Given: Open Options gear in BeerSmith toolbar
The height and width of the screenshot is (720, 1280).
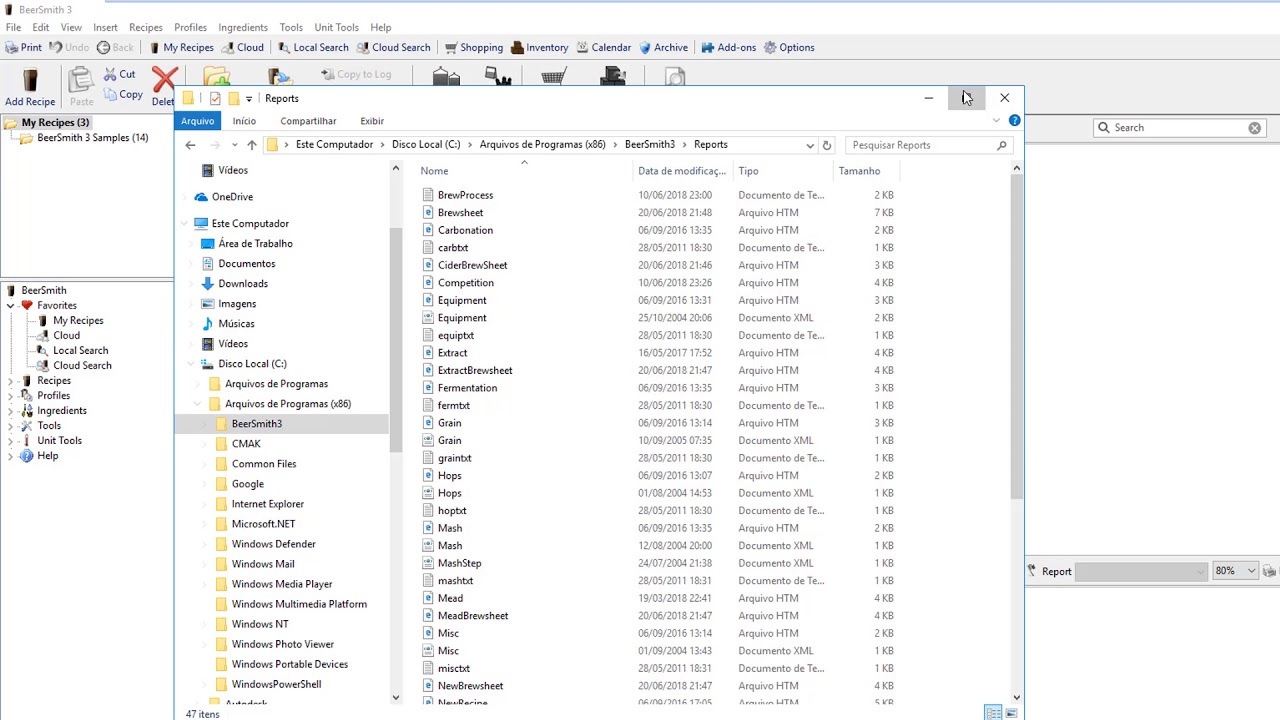Looking at the screenshot, I should 789,47.
